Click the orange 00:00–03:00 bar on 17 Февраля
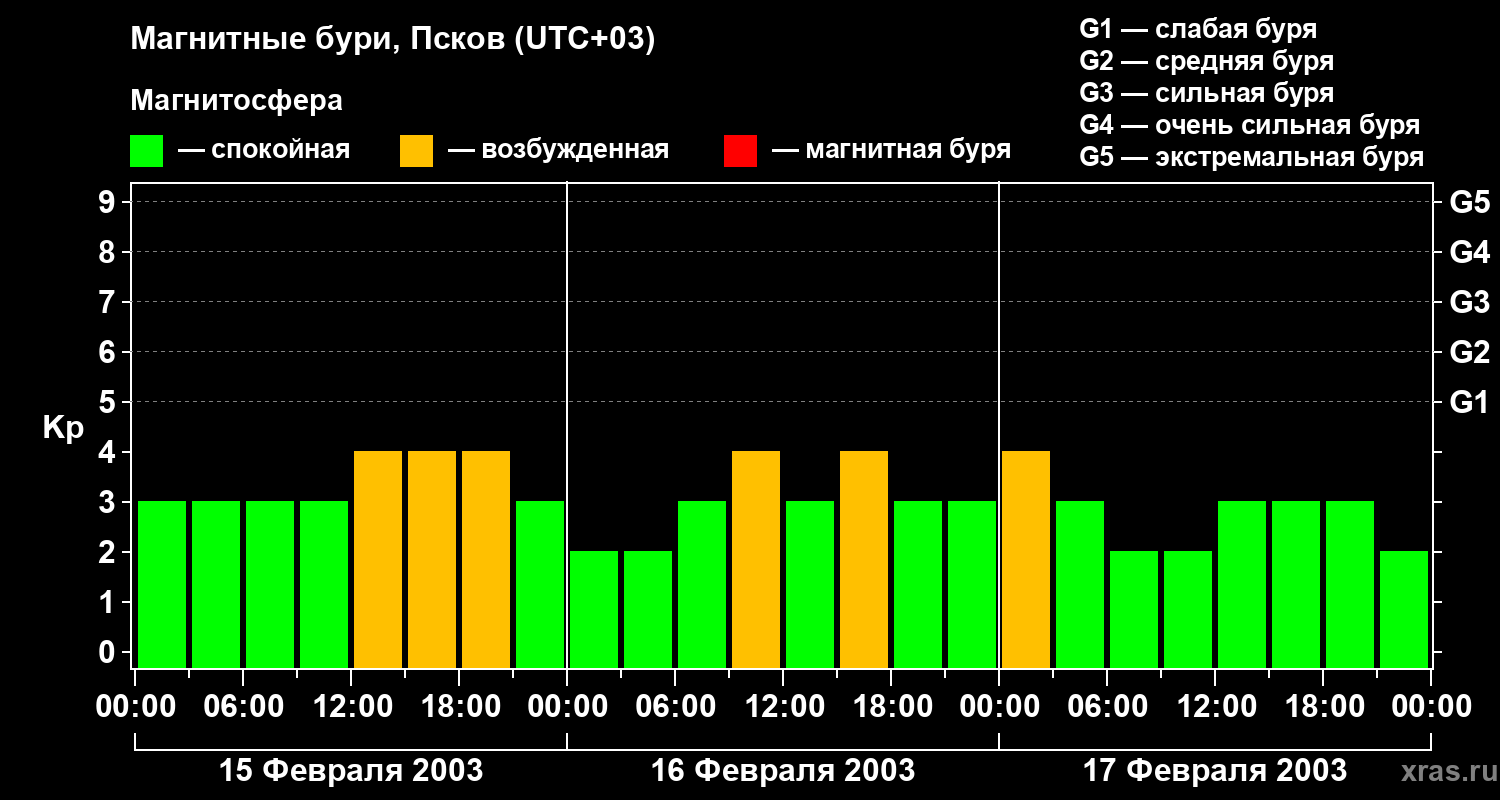 (1026, 559)
